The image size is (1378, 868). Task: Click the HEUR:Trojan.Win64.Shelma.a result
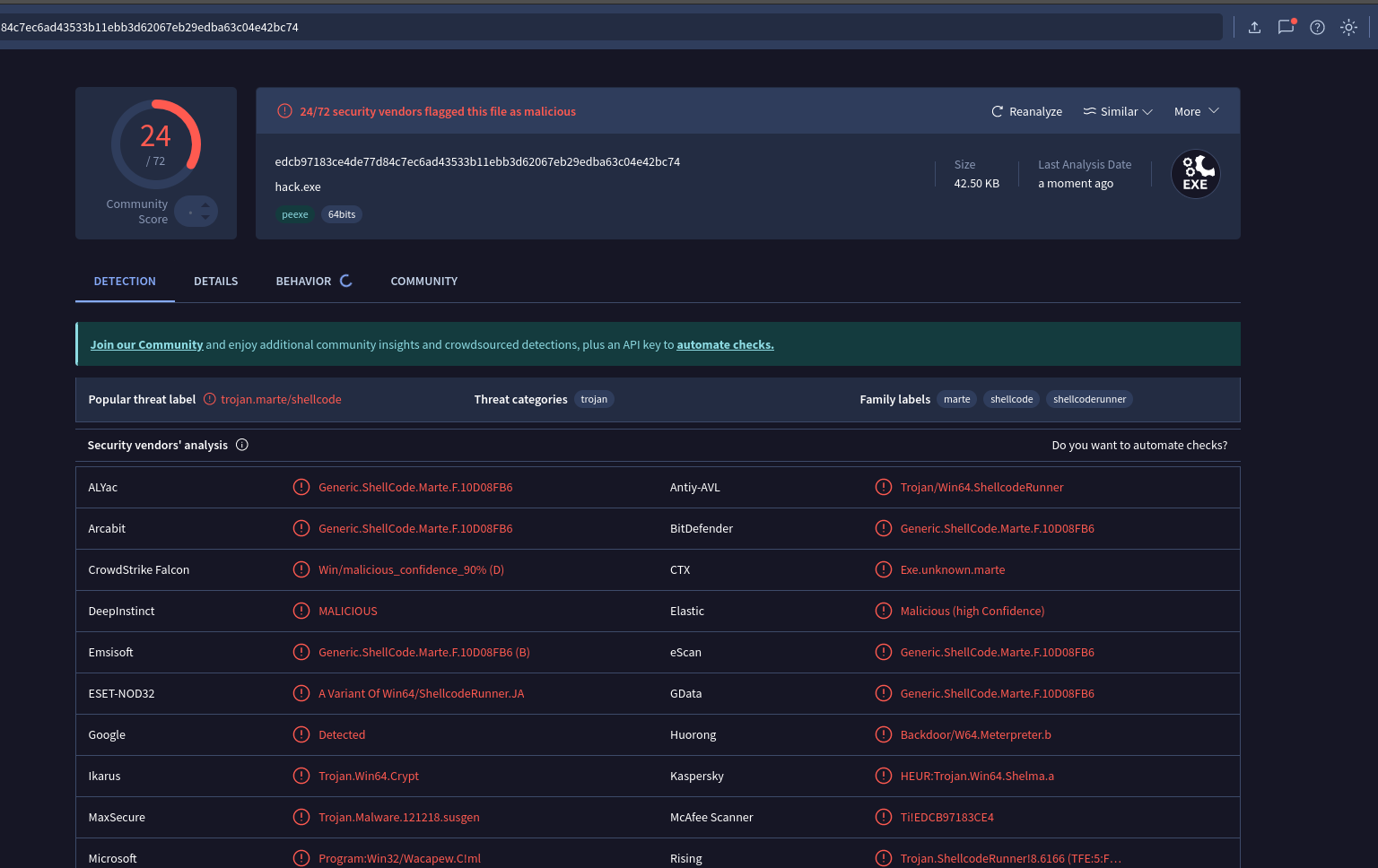pos(977,776)
